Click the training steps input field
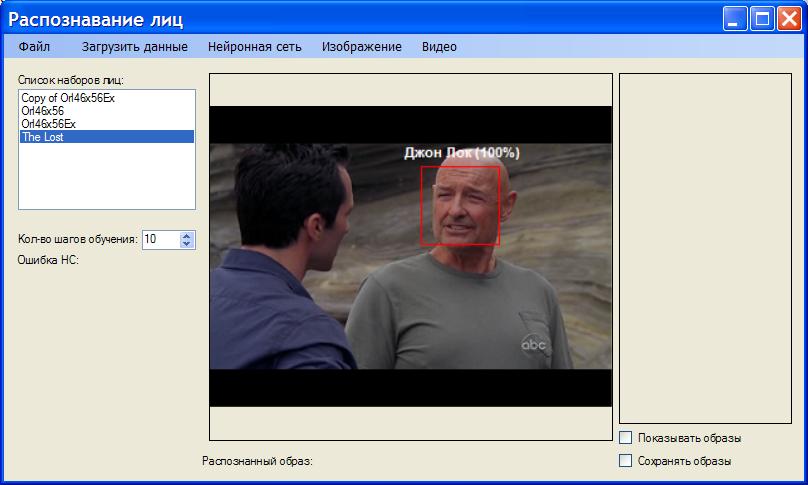808x485 pixels. (x=161, y=239)
